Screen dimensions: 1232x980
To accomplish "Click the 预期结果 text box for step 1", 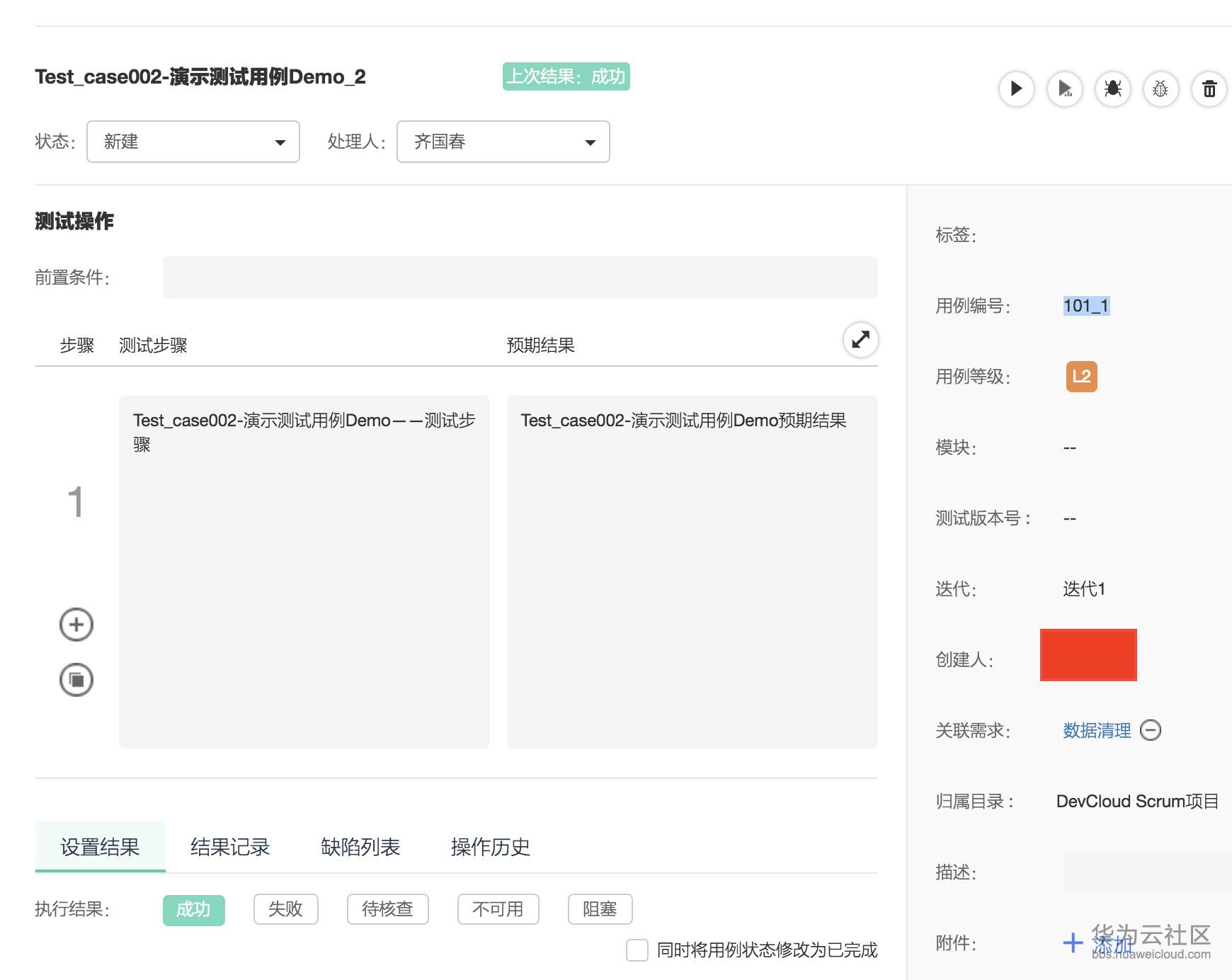I will point(692,572).
